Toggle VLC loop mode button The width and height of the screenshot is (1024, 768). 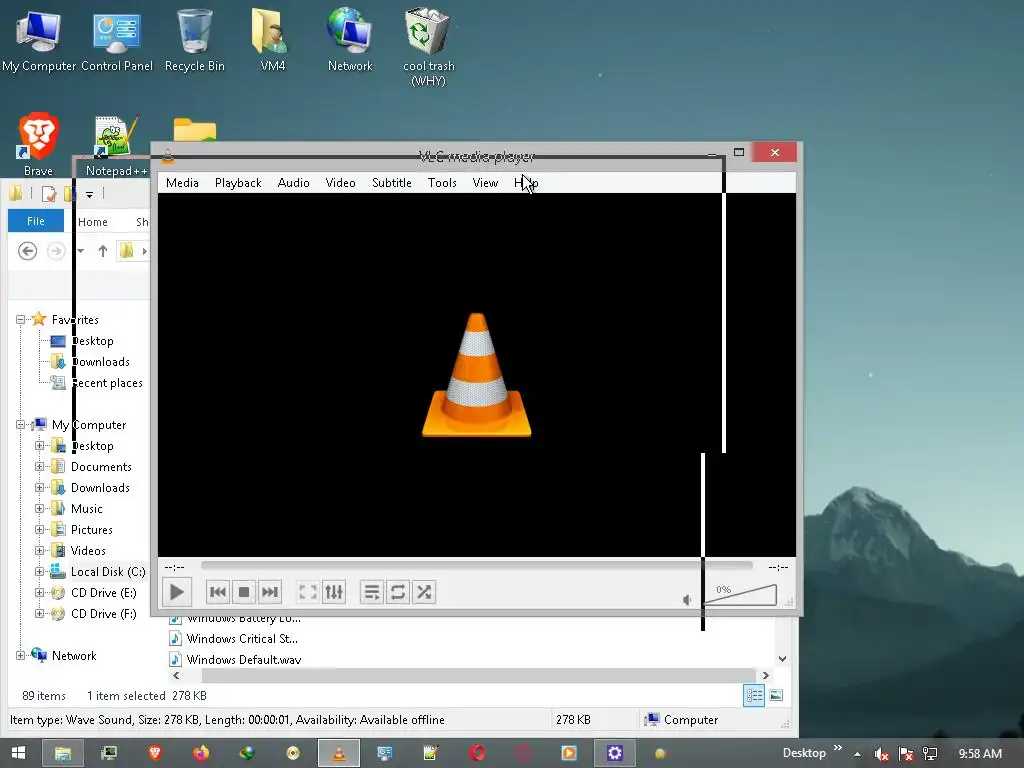(398, 592)
